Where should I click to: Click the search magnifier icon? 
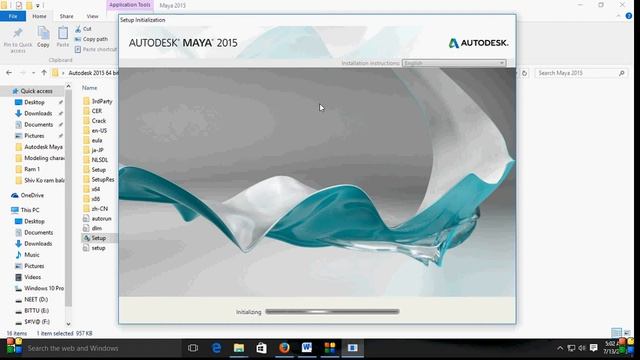pos(622,73)
